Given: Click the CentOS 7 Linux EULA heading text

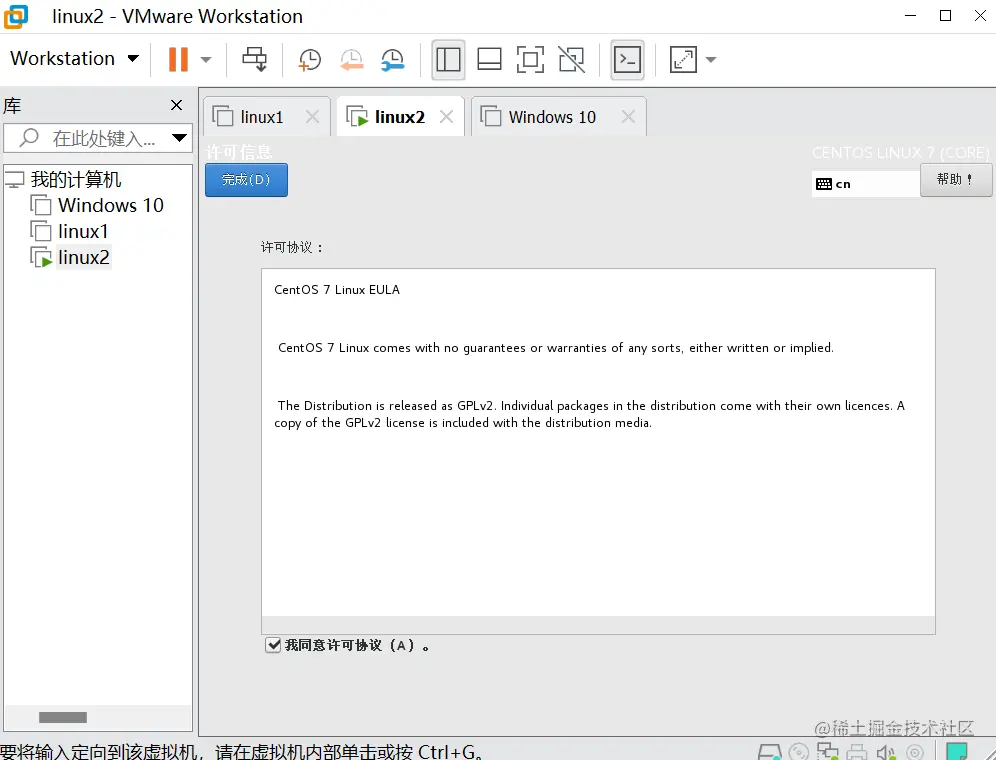Looking at the screenshot, I should point(337,290).
